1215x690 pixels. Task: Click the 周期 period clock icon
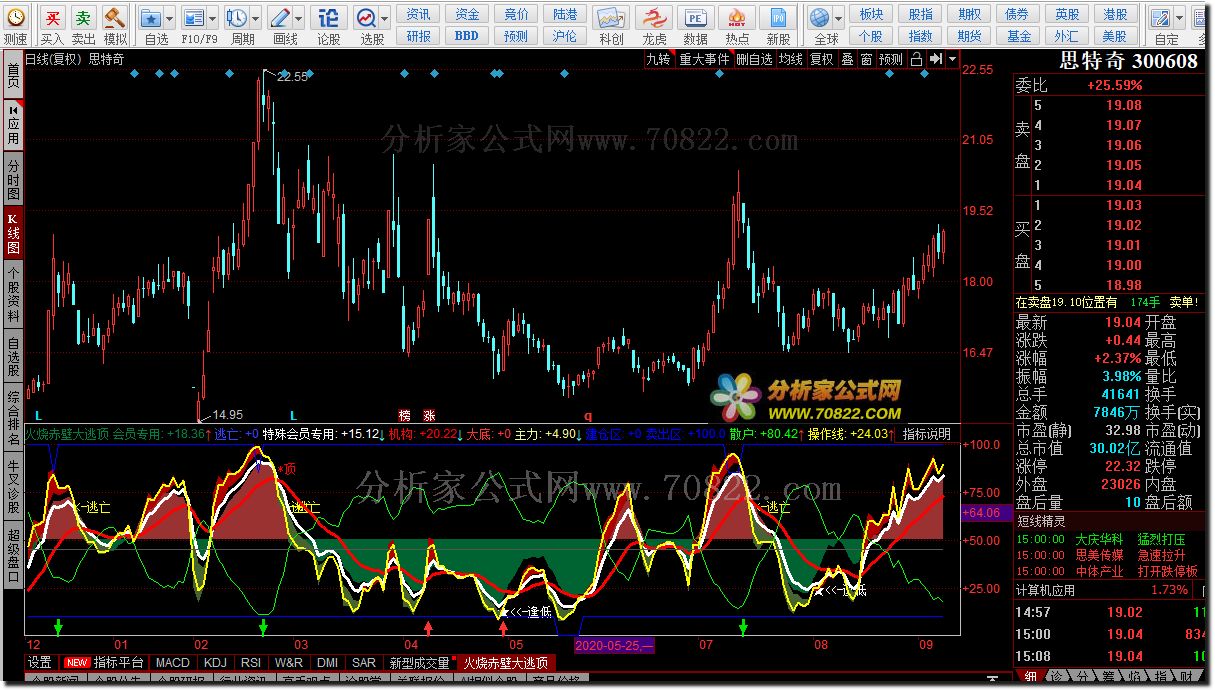(x=237, y=18)
